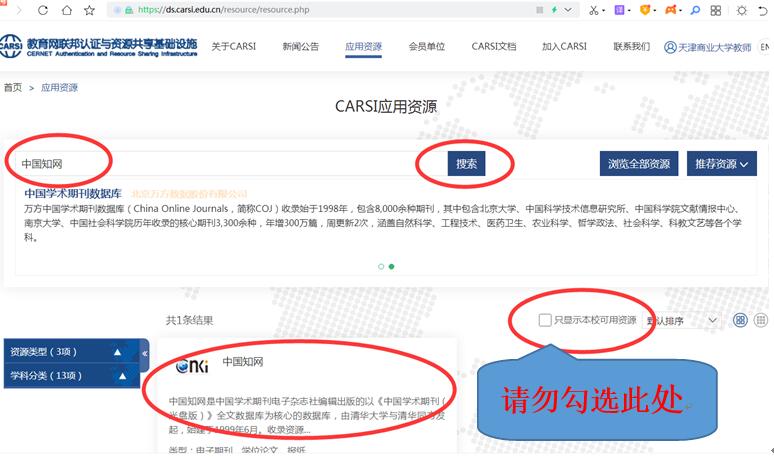774x457 pixels.
Task: Open the 中国知网 result title
Action: 242,362
